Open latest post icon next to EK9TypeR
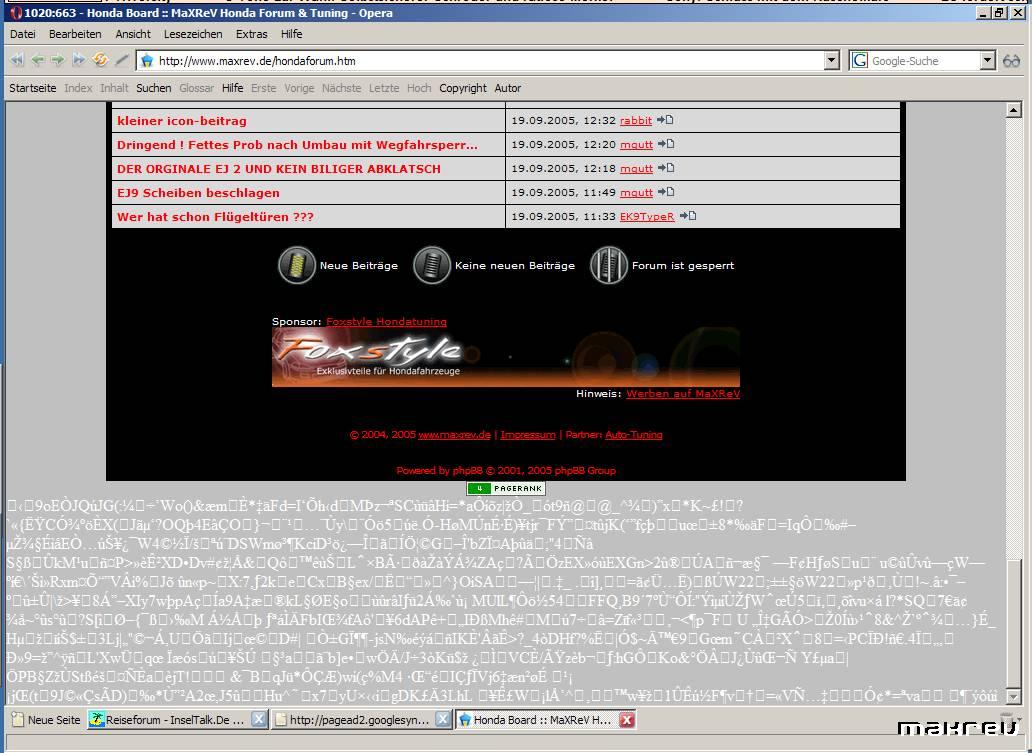This screenshot has height=753, width=1032. click(688, 216)
